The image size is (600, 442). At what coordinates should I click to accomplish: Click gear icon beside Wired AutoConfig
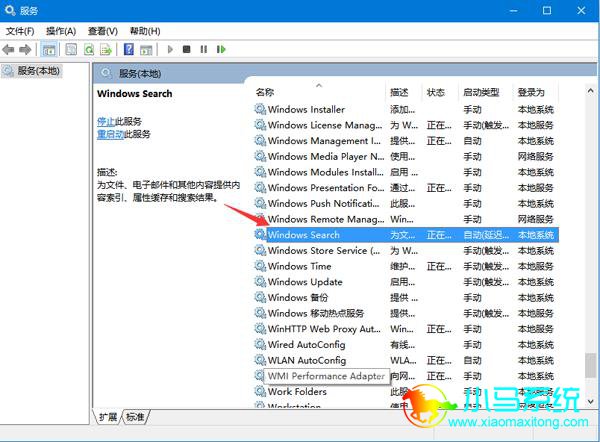260,345
